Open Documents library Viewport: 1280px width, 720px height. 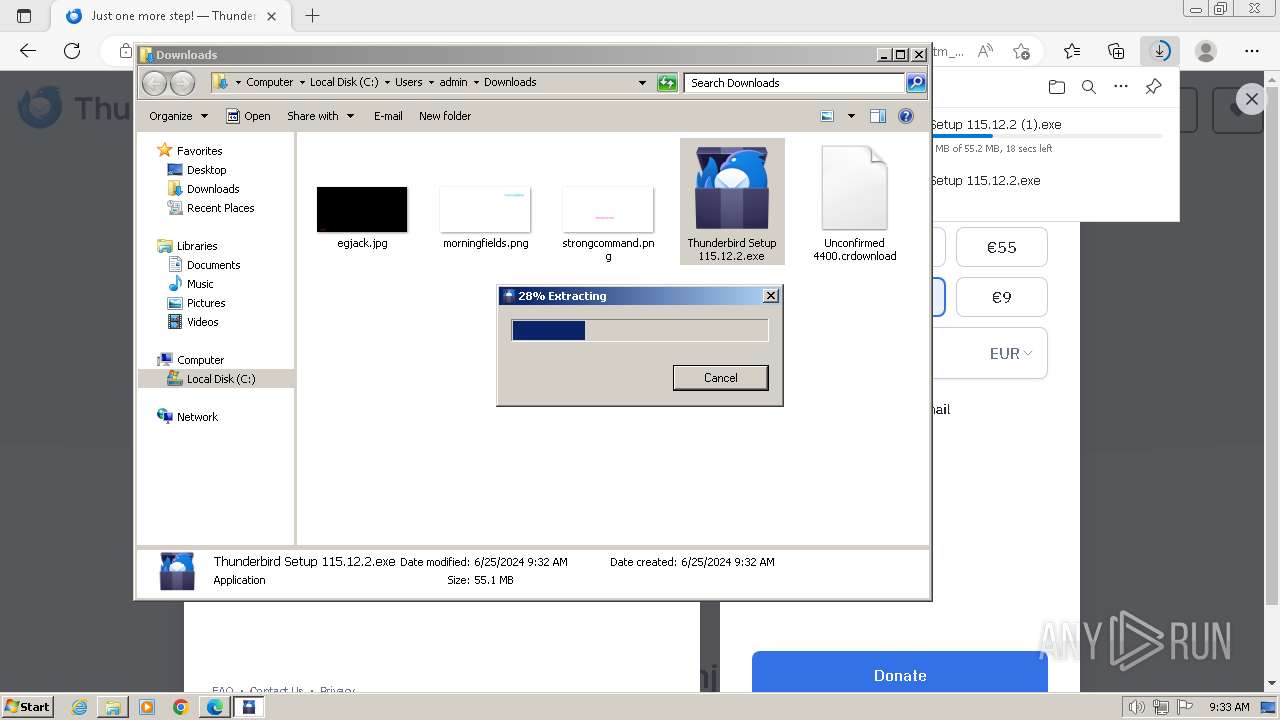pos(213,265)
